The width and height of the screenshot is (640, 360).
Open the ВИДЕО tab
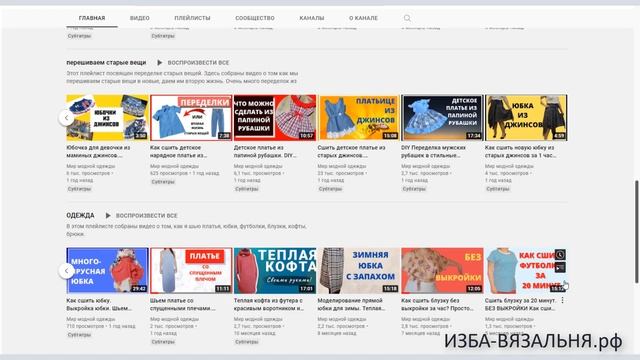point(140,18)
